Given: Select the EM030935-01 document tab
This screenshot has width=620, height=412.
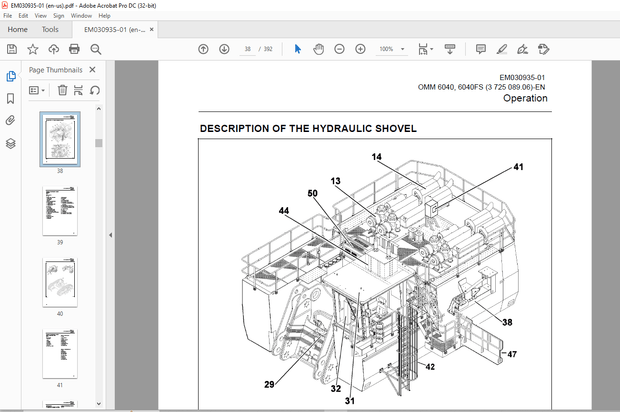Looking at the screenshot, I should pos(114,30).
